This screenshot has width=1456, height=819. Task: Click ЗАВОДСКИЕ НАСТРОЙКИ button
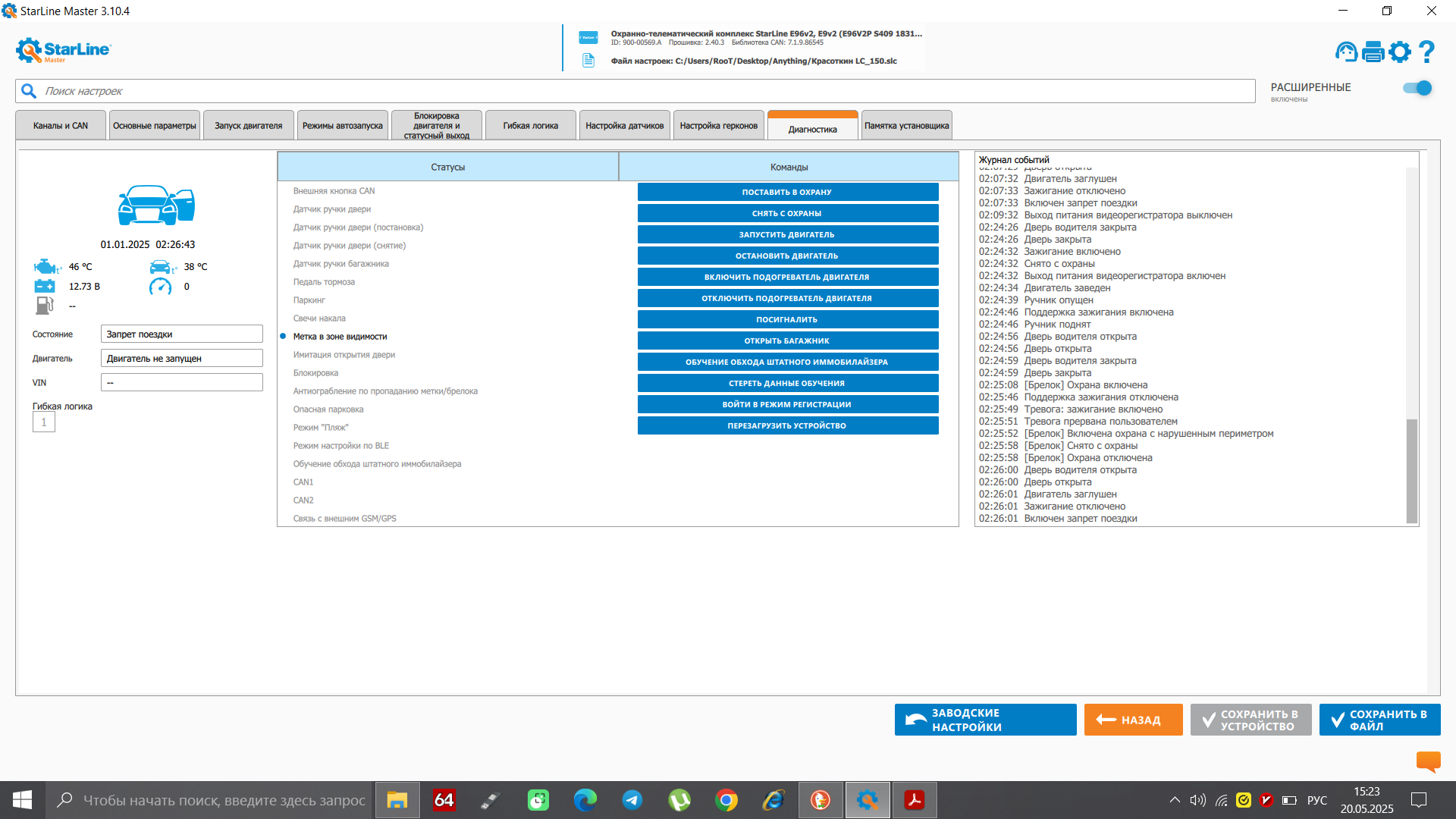point(985,720)
